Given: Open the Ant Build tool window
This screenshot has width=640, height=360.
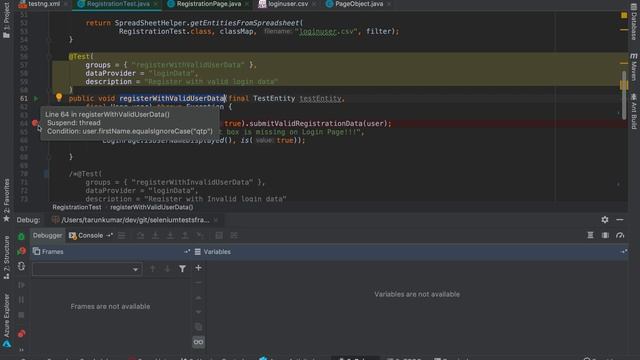Looking at the screenshot, I should (x=633, y=111).
